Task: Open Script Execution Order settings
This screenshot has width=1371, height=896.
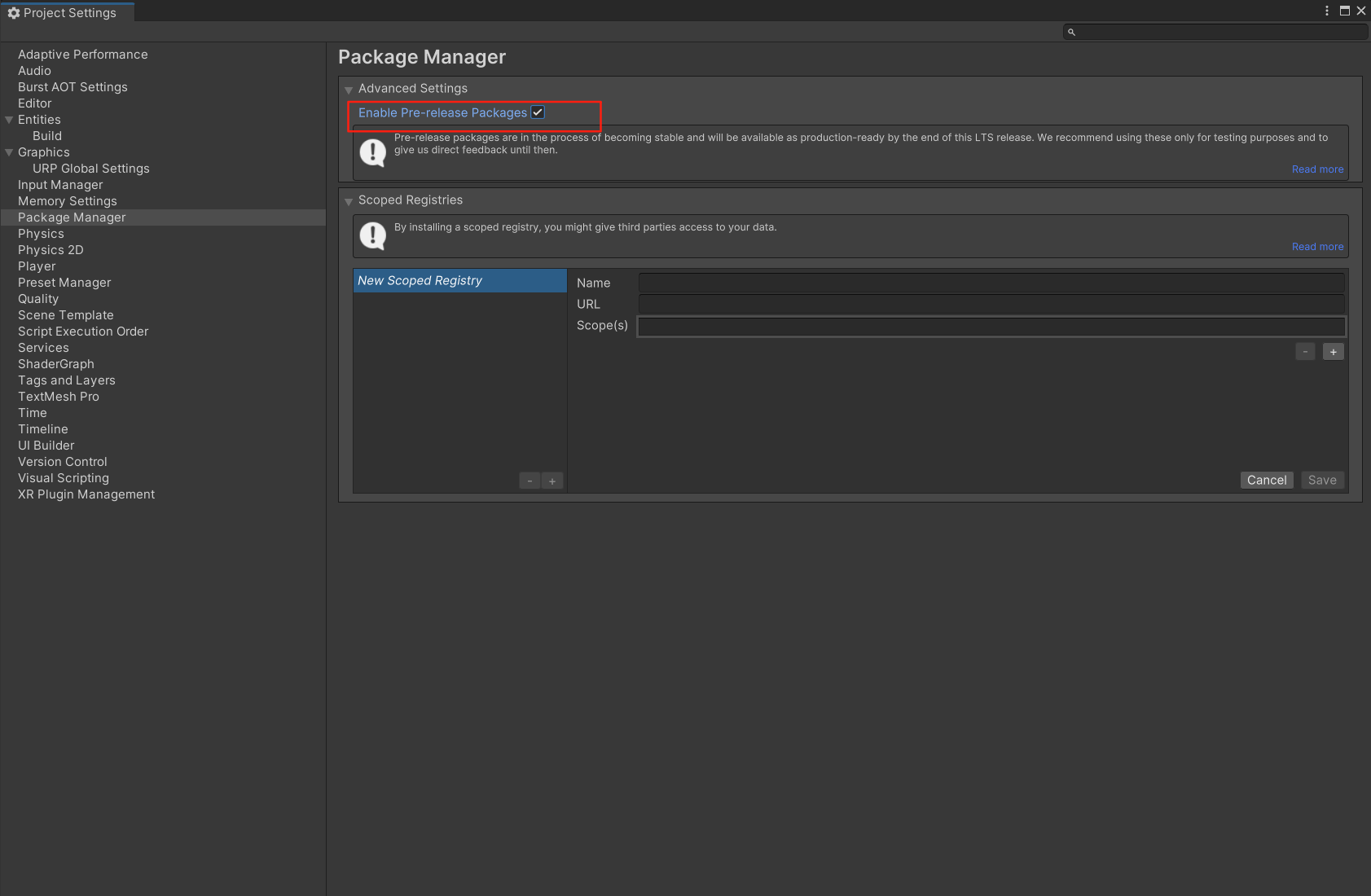Action: pos(83,332)
